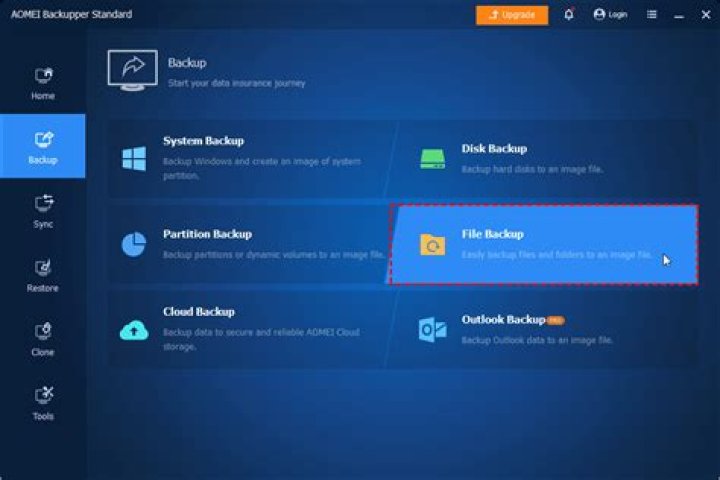
Task: Click the Login account link
Action: coord(610,15)
